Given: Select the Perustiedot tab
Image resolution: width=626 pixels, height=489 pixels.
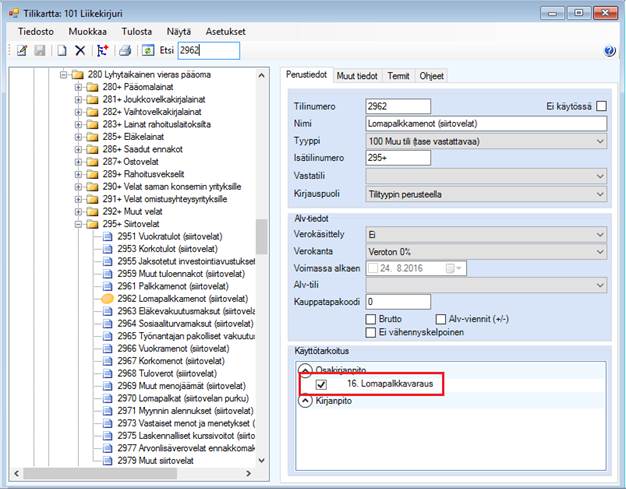Looking at the screenshot, I should 307,75.
